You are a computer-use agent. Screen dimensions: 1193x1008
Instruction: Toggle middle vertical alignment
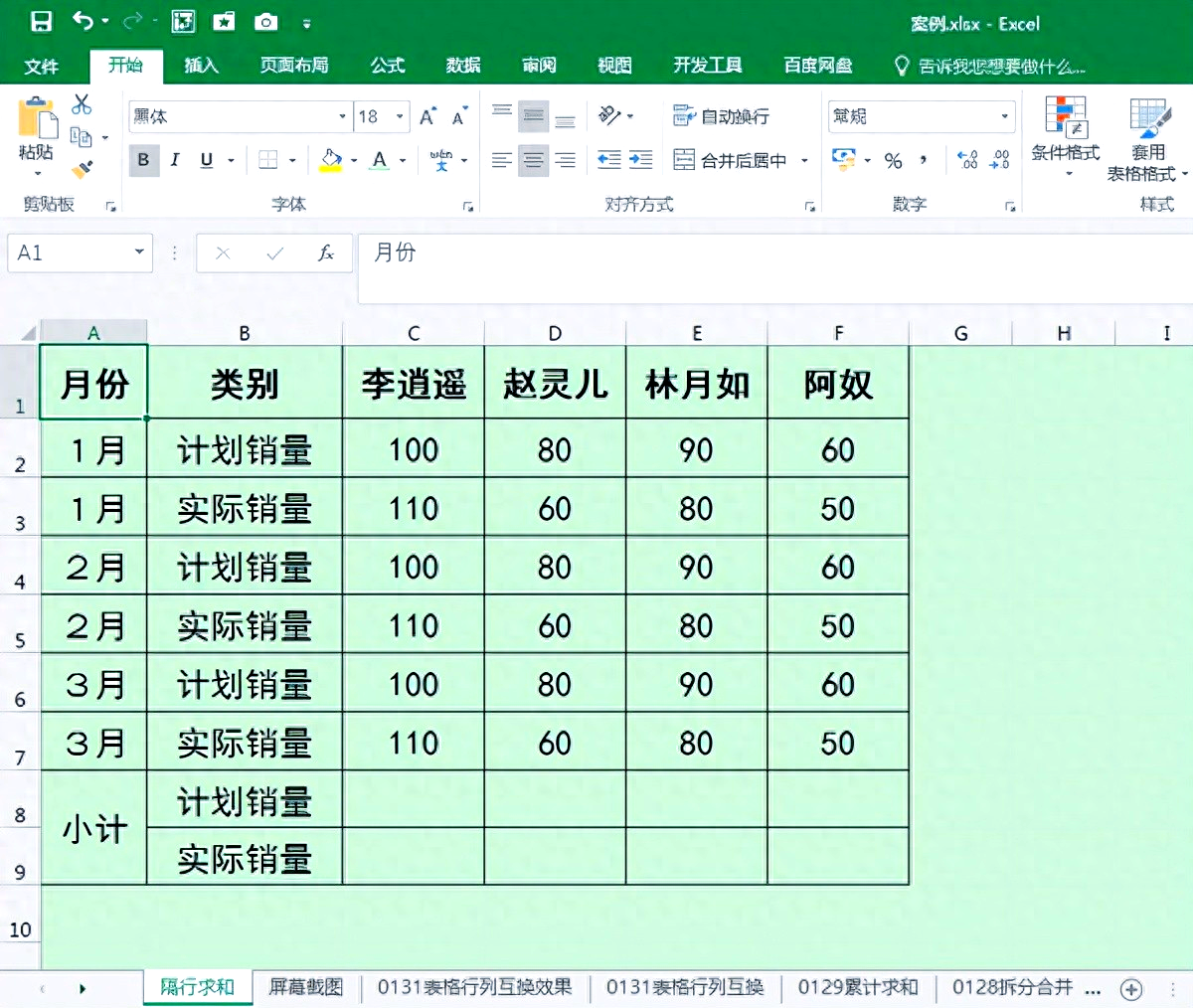tap(533, 116)
